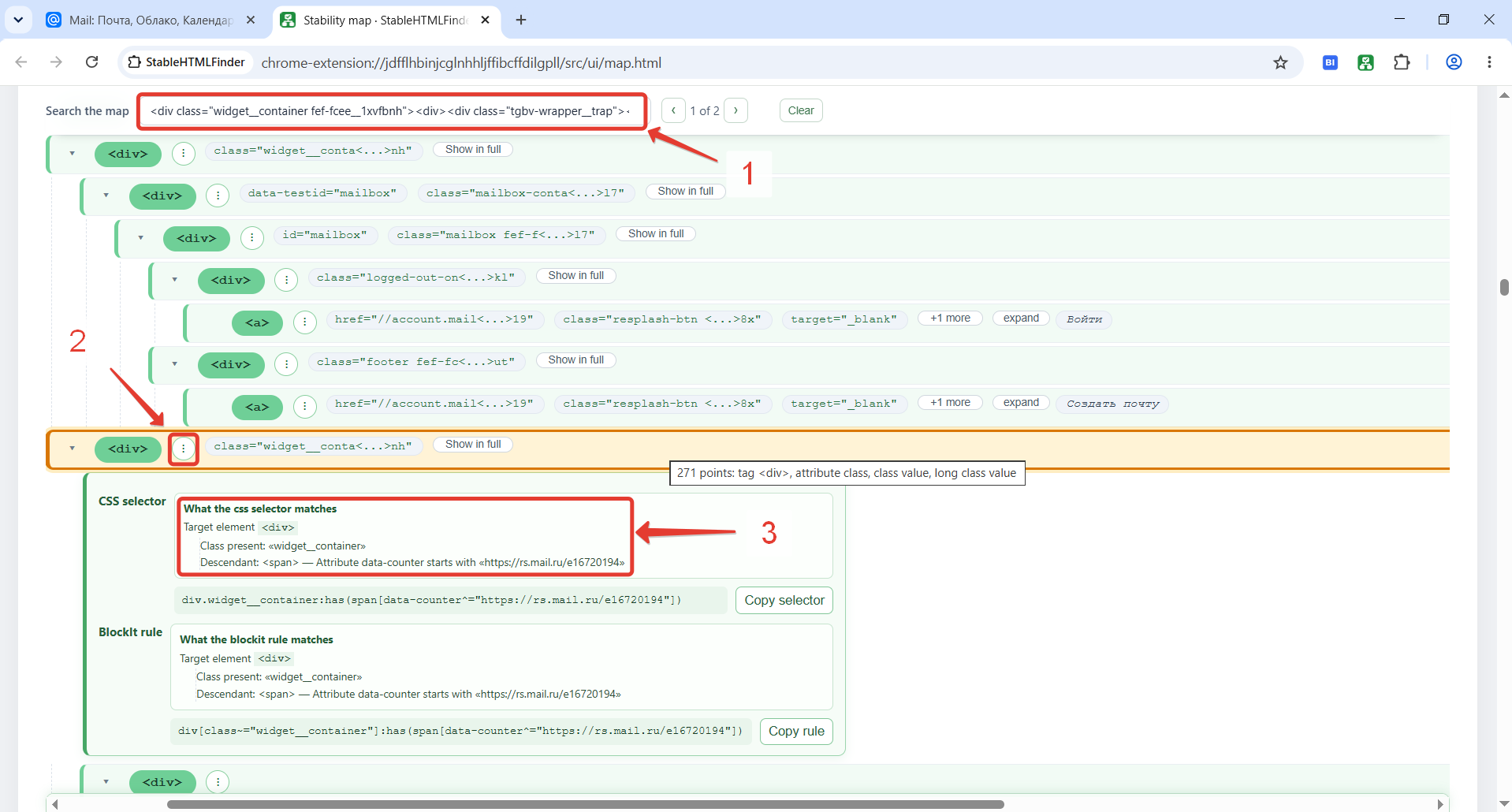Open options menu for Войти link node
1512x812 pixels.
305,322
